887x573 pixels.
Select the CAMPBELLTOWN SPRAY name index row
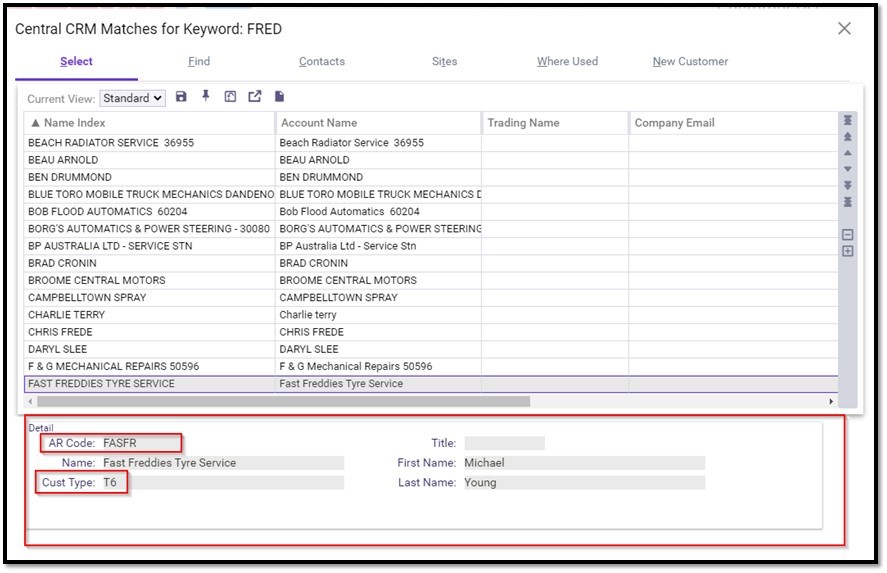pos(149,298)
